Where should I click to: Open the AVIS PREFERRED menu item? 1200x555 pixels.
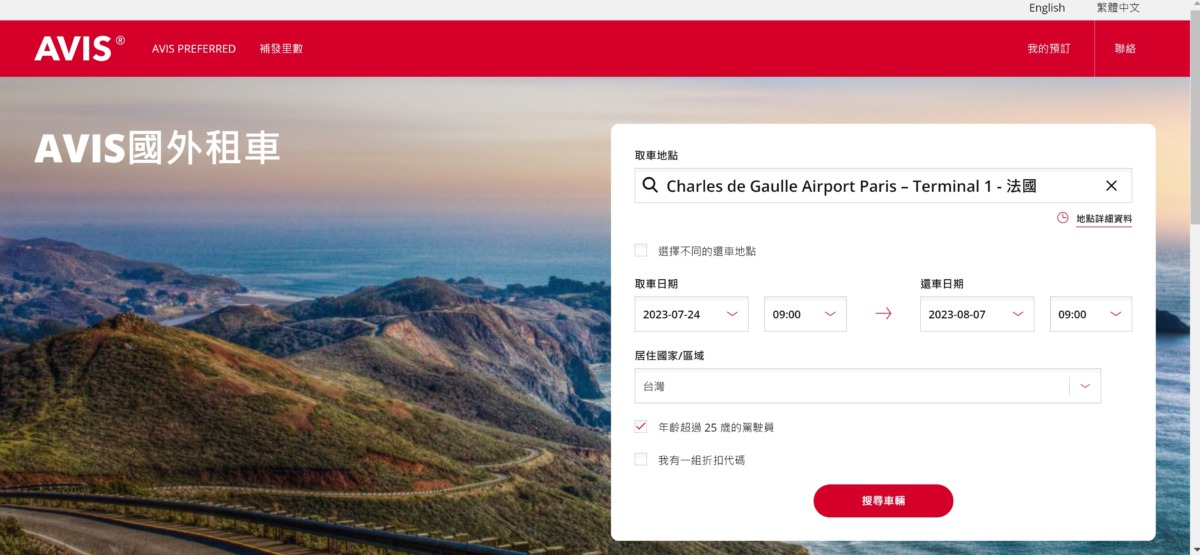[194, 49]
